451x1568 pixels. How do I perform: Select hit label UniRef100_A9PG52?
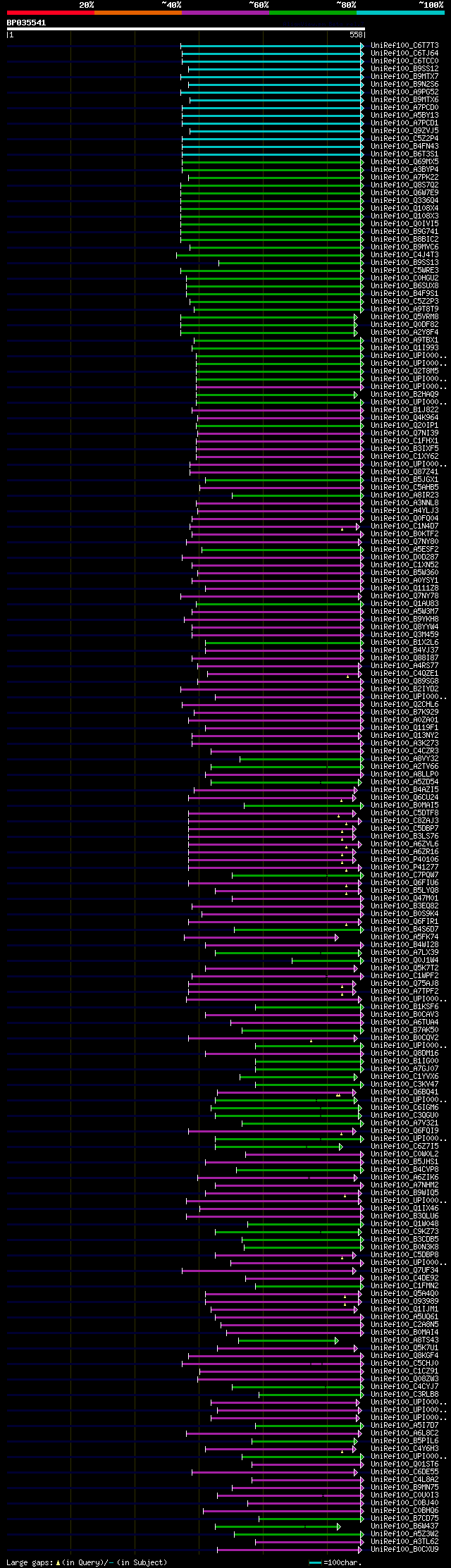[x=404, y=92]
